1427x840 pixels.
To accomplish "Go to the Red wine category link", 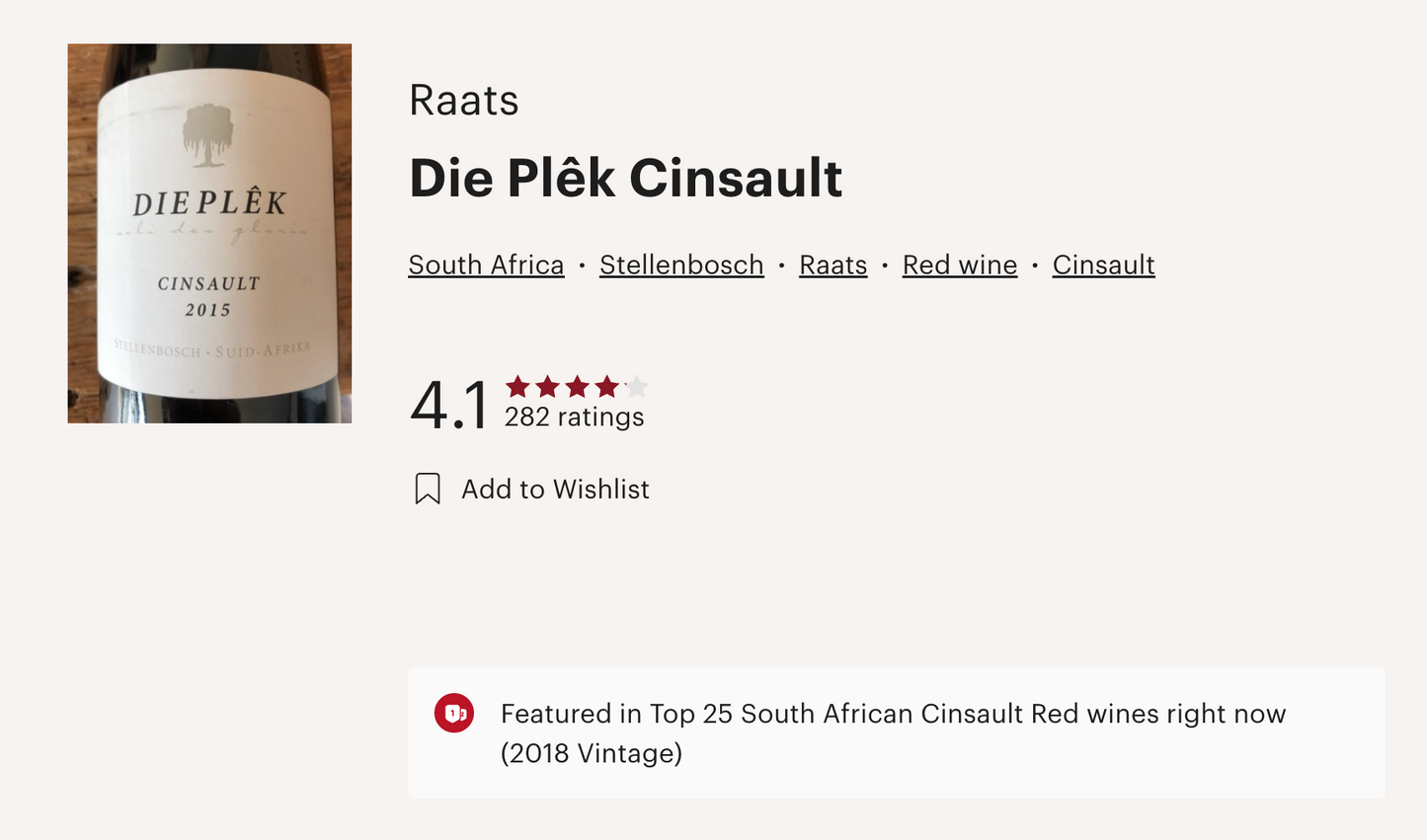I will click(959, 265).
